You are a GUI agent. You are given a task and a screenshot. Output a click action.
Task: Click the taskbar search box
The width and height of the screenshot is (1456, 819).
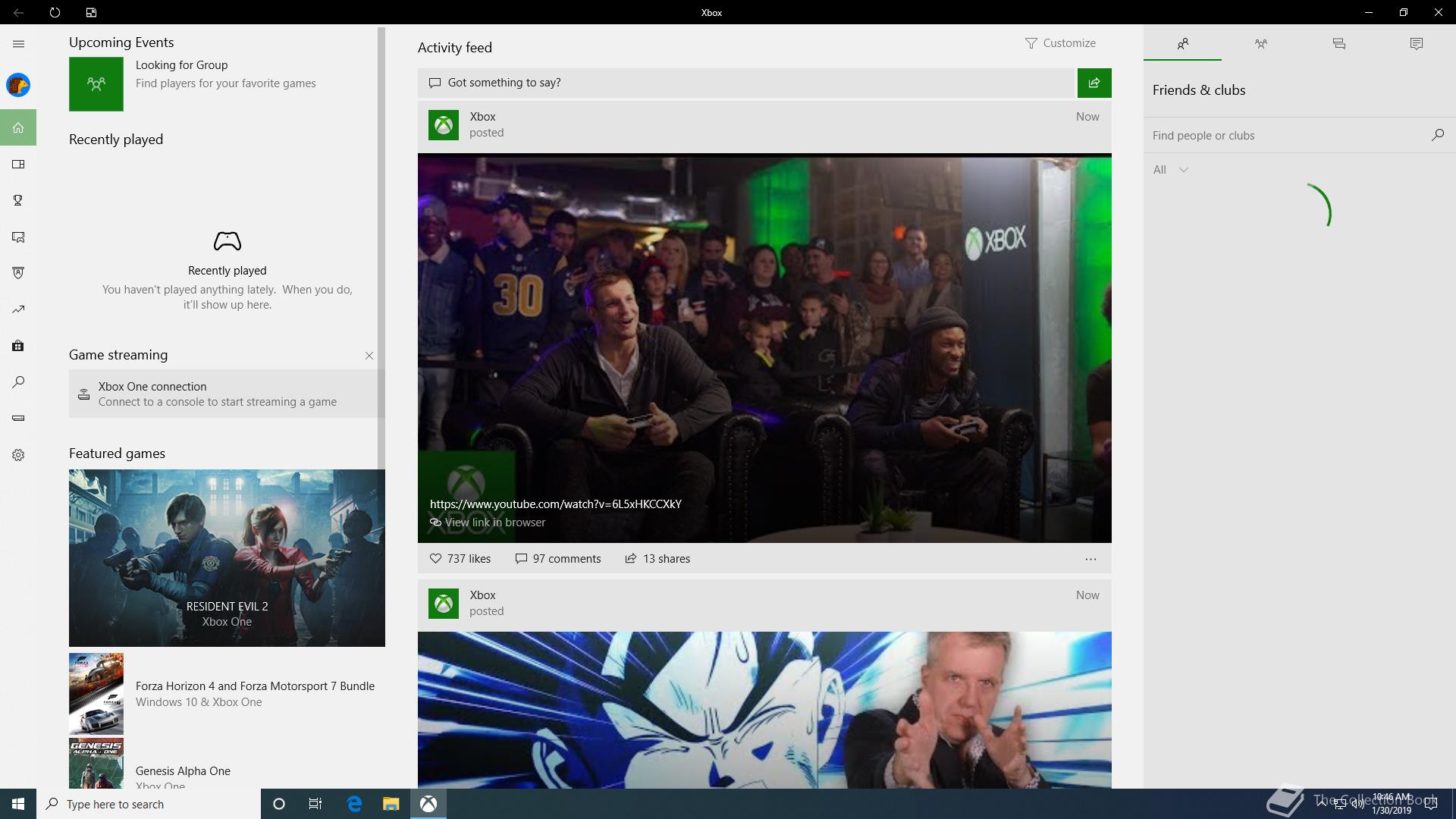pyautogui.click(x=149, y=804)
